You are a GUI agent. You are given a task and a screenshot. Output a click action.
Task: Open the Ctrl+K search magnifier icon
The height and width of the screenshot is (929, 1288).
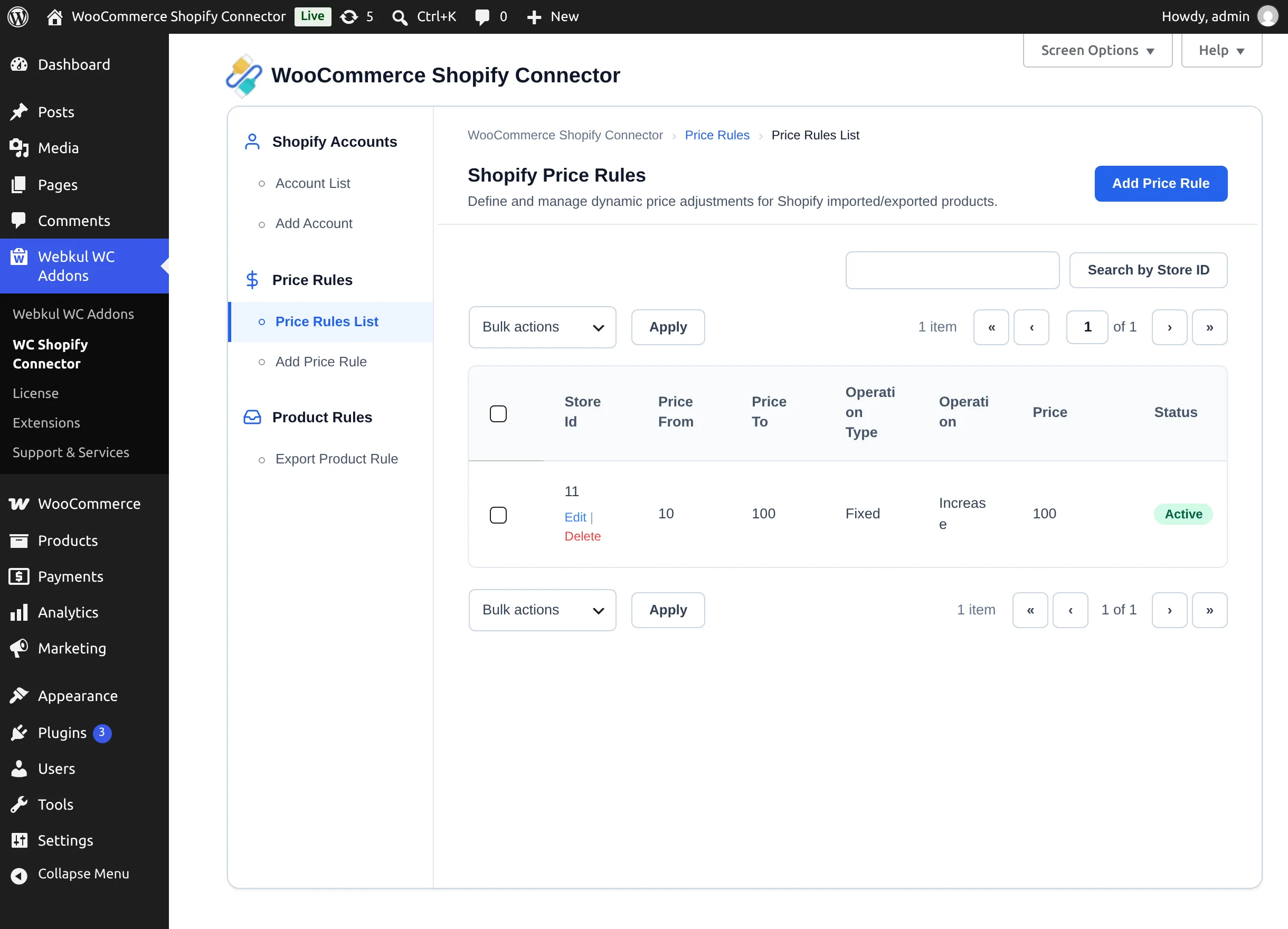[400, 17]
